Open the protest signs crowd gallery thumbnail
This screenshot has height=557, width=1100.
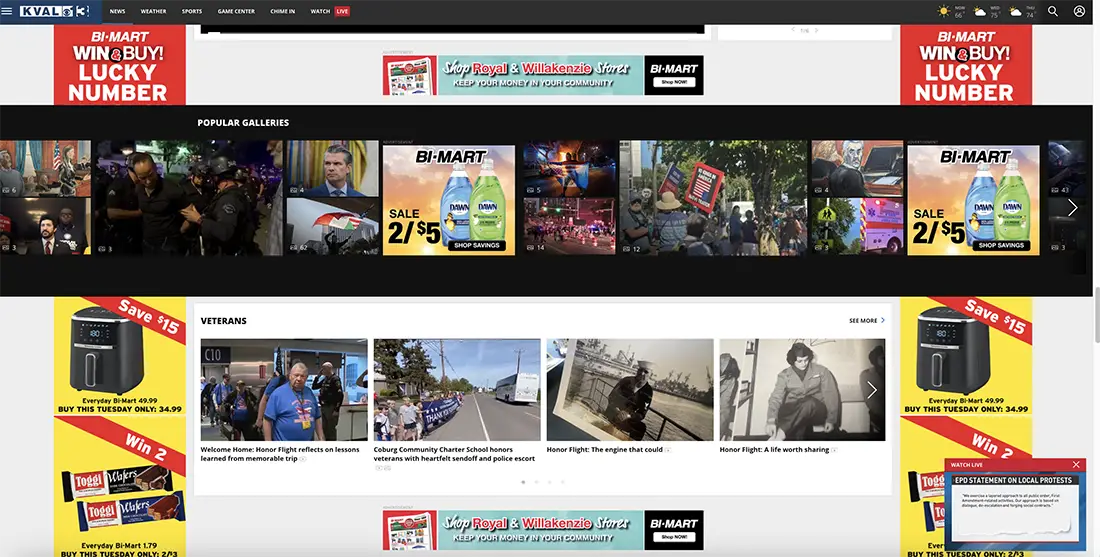click(x=713, y=198)
